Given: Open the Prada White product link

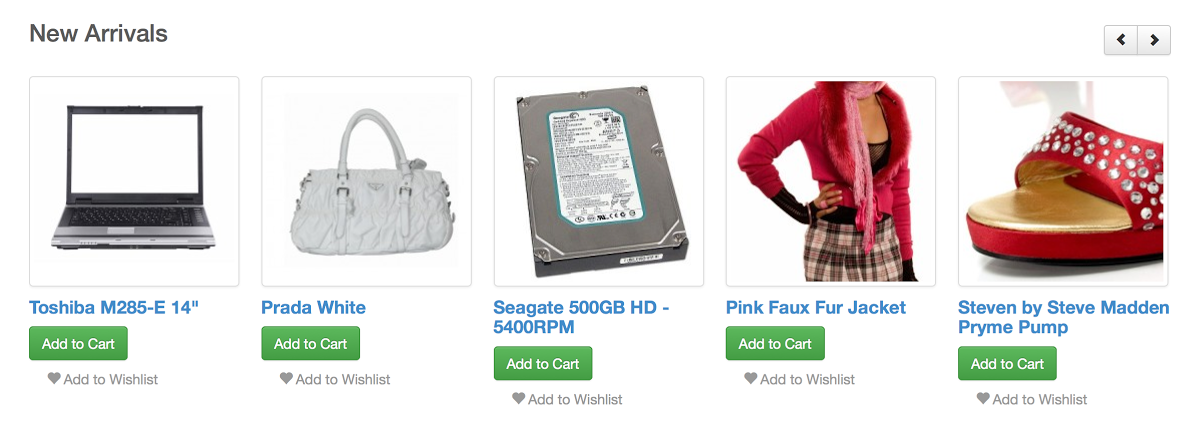Looking at the screenshot, I should coord(313,307).
